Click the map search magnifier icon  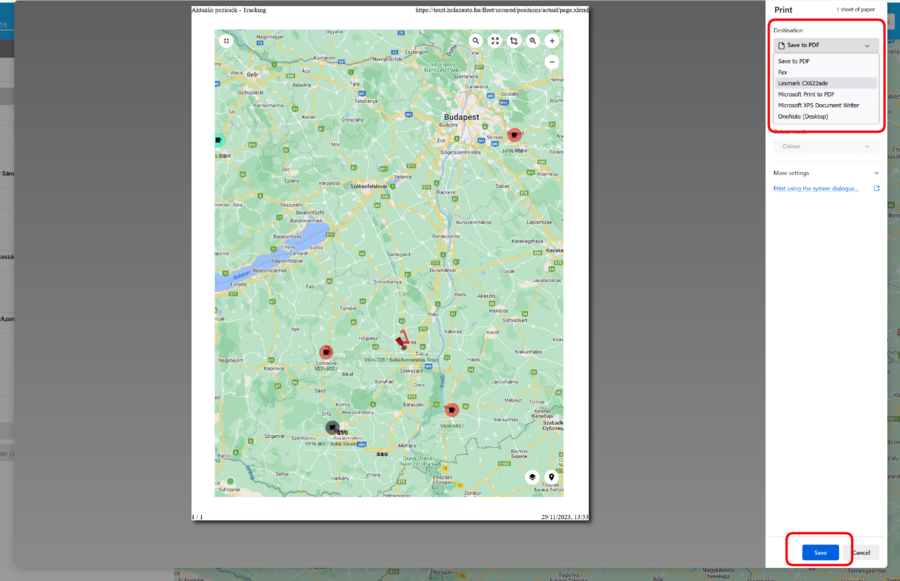coord(476,41)
